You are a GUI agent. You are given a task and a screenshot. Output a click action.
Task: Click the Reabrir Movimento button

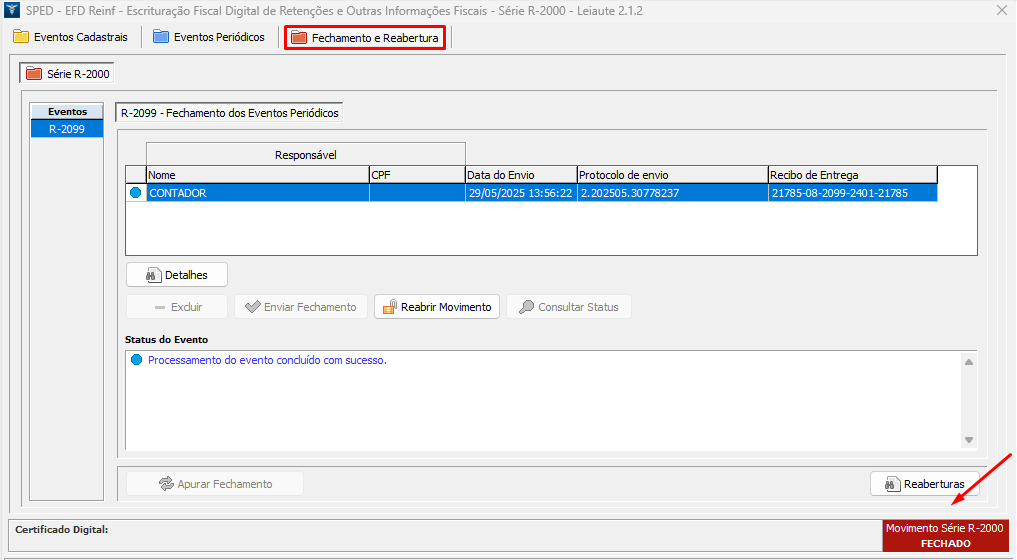437,307
